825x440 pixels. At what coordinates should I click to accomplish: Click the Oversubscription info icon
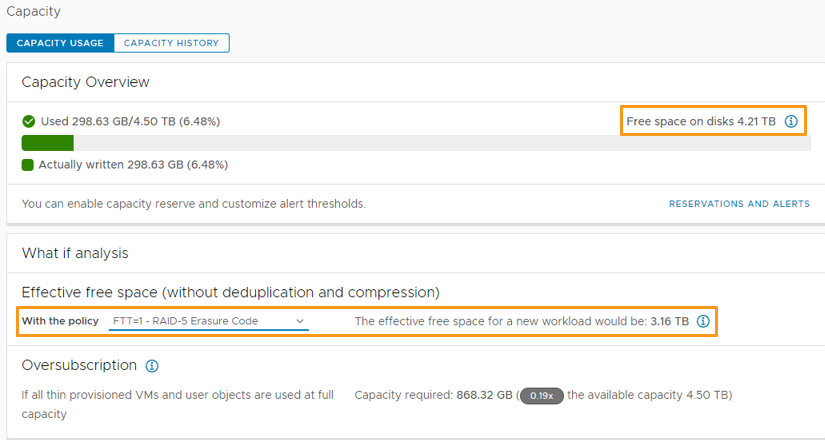click(152, 366)
